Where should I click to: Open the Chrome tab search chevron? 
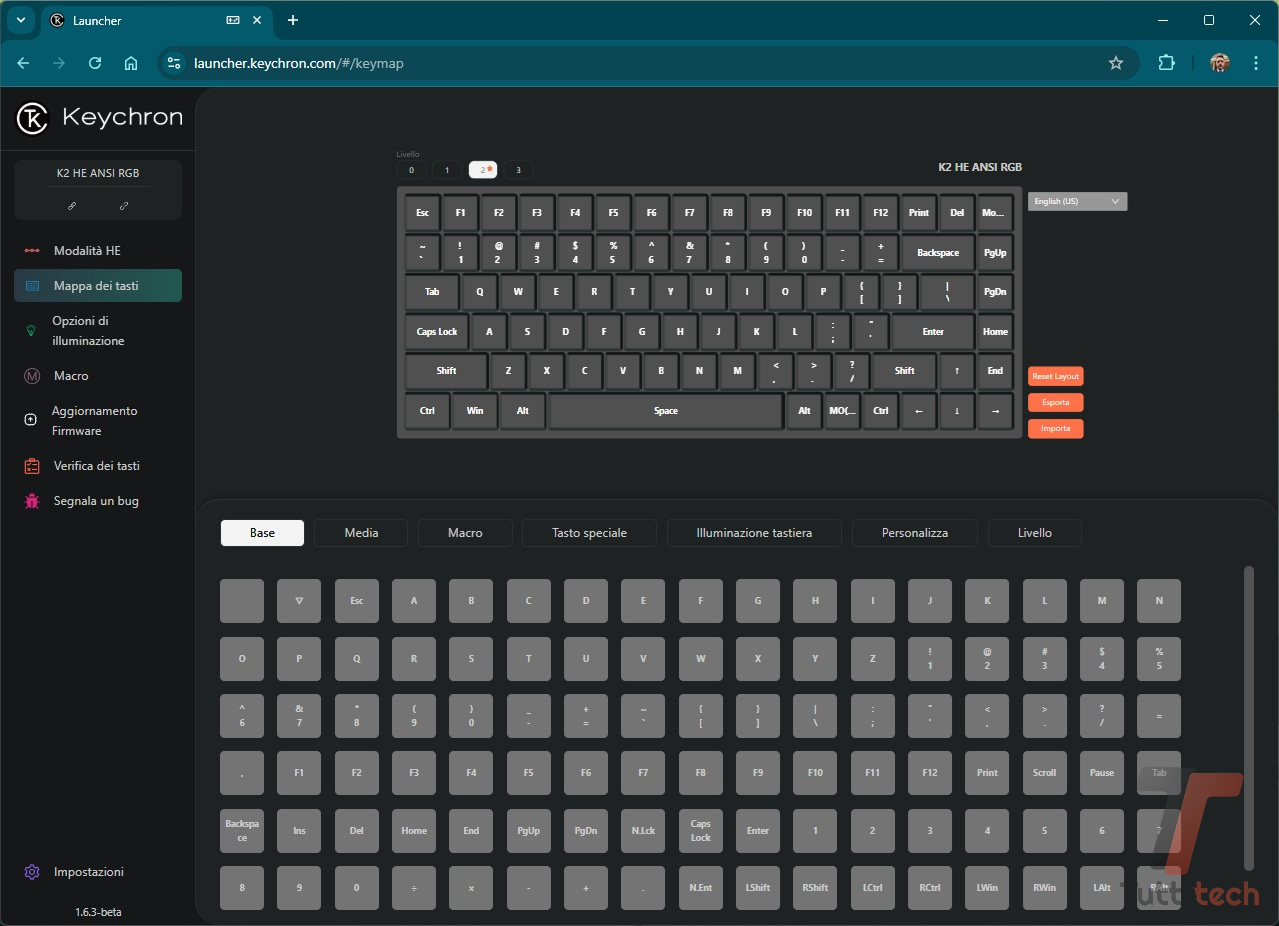tap(20, 20)
